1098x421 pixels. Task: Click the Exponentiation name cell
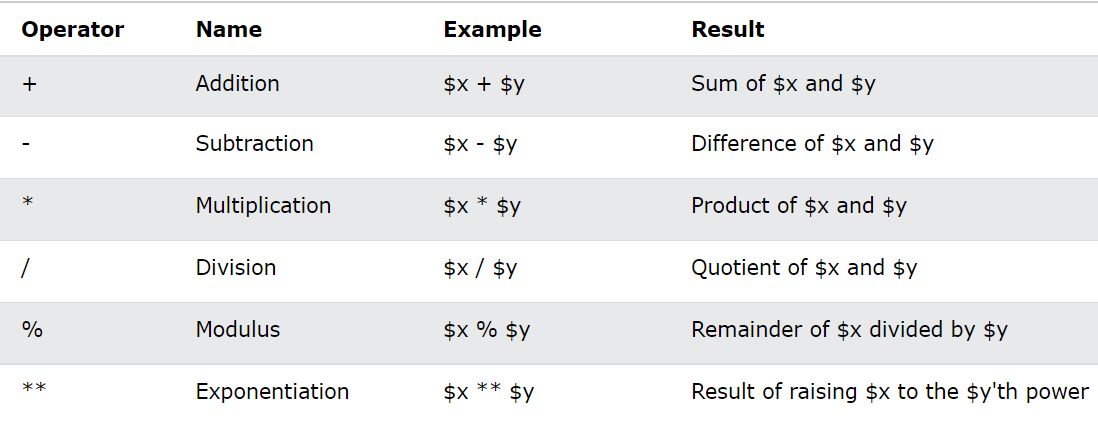tap(272, 392)
